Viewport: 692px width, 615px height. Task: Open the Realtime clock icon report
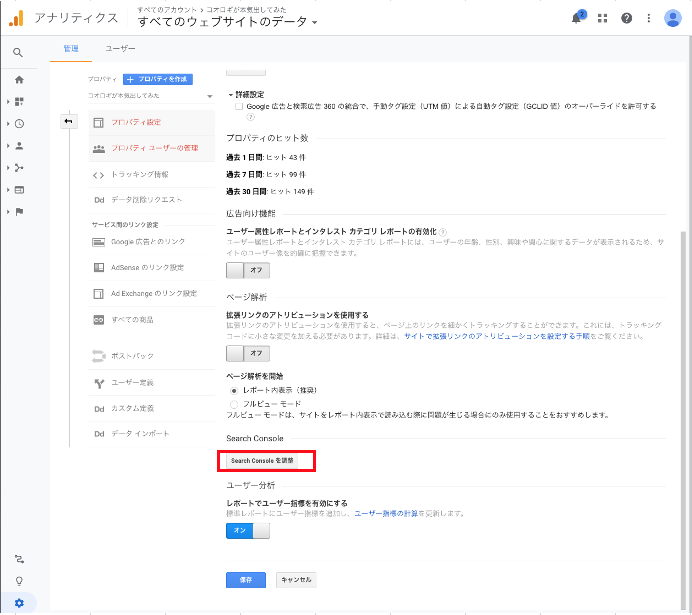[x=19, y=123]
